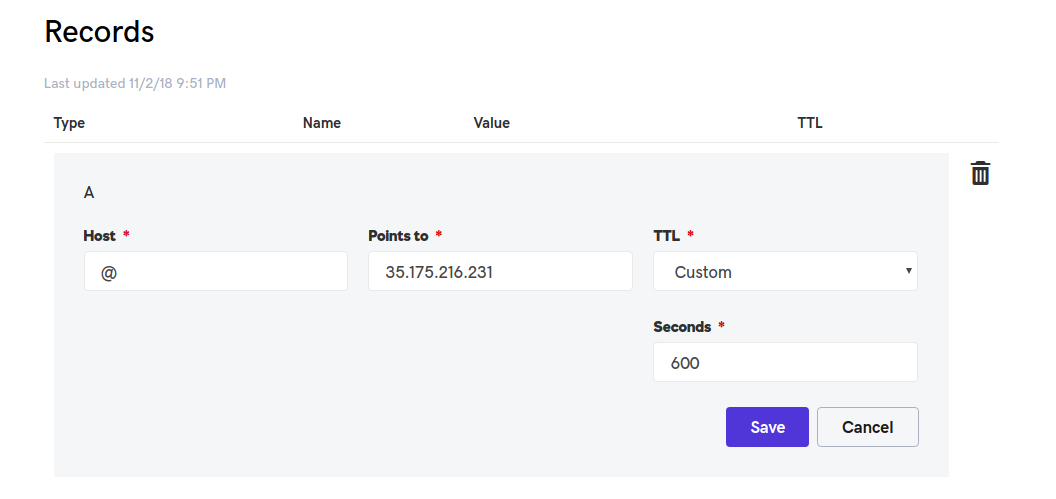This screenshot has height=499, width=1056.
Task: Click the Host field label
Action: click(100, 236)
